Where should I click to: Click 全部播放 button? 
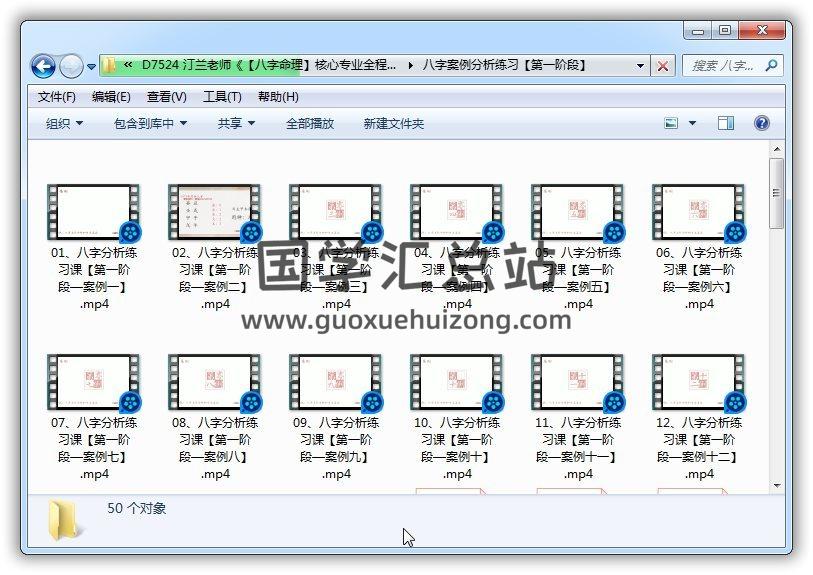tap(310, 124)
